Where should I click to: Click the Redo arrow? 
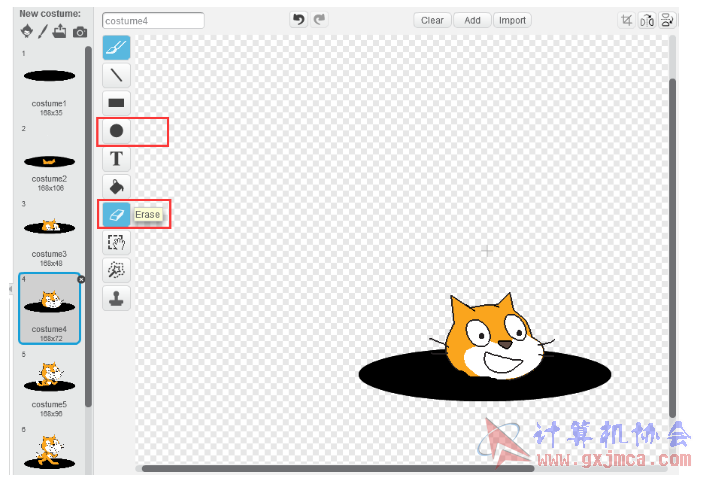(x=319, y=19)
